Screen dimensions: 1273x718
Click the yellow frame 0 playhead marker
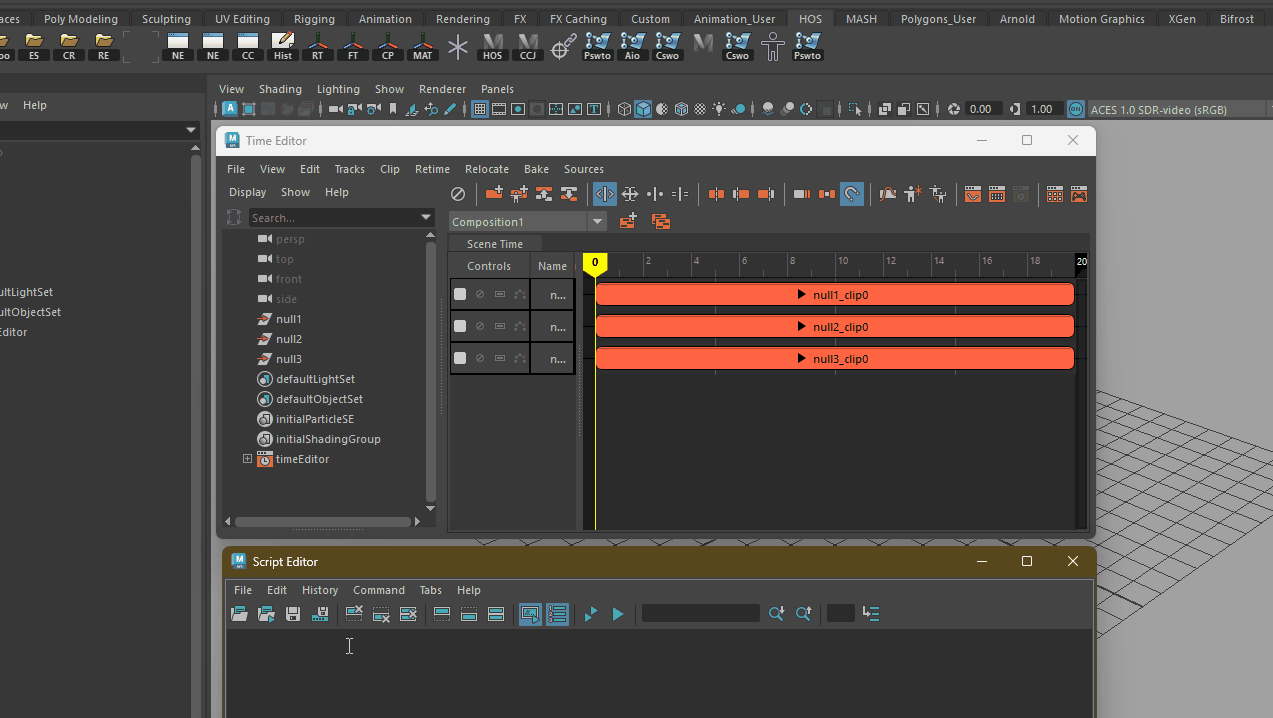click(x=595, y=263)
